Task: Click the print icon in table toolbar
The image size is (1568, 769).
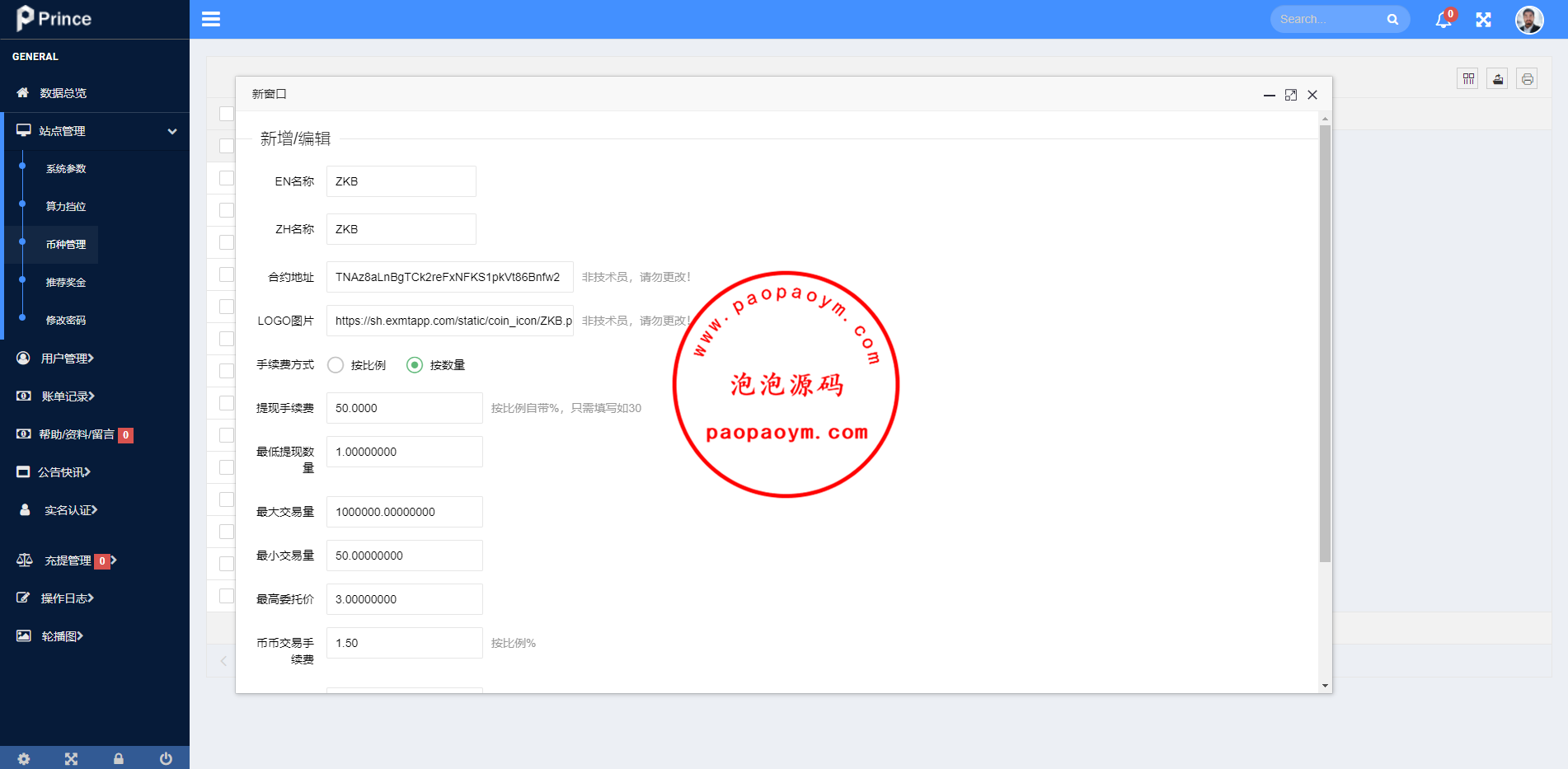Action: [x=1527, y=79]
